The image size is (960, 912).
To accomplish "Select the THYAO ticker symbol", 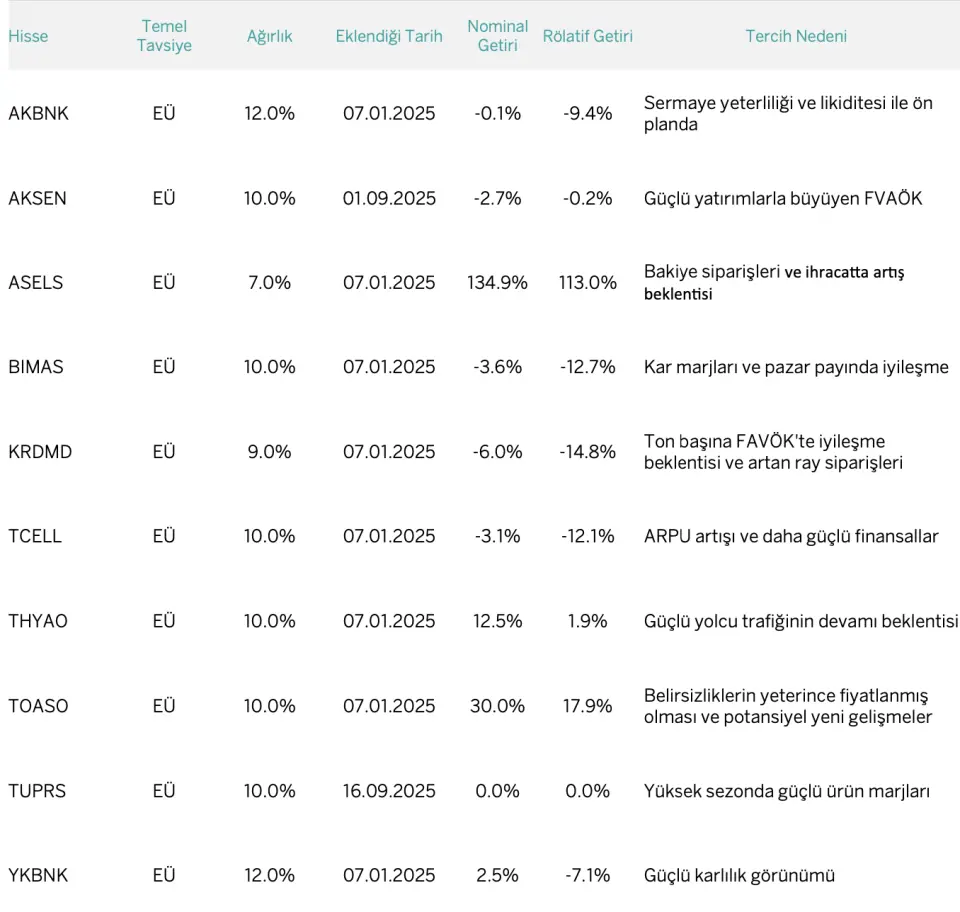I will tap(38, 621).
